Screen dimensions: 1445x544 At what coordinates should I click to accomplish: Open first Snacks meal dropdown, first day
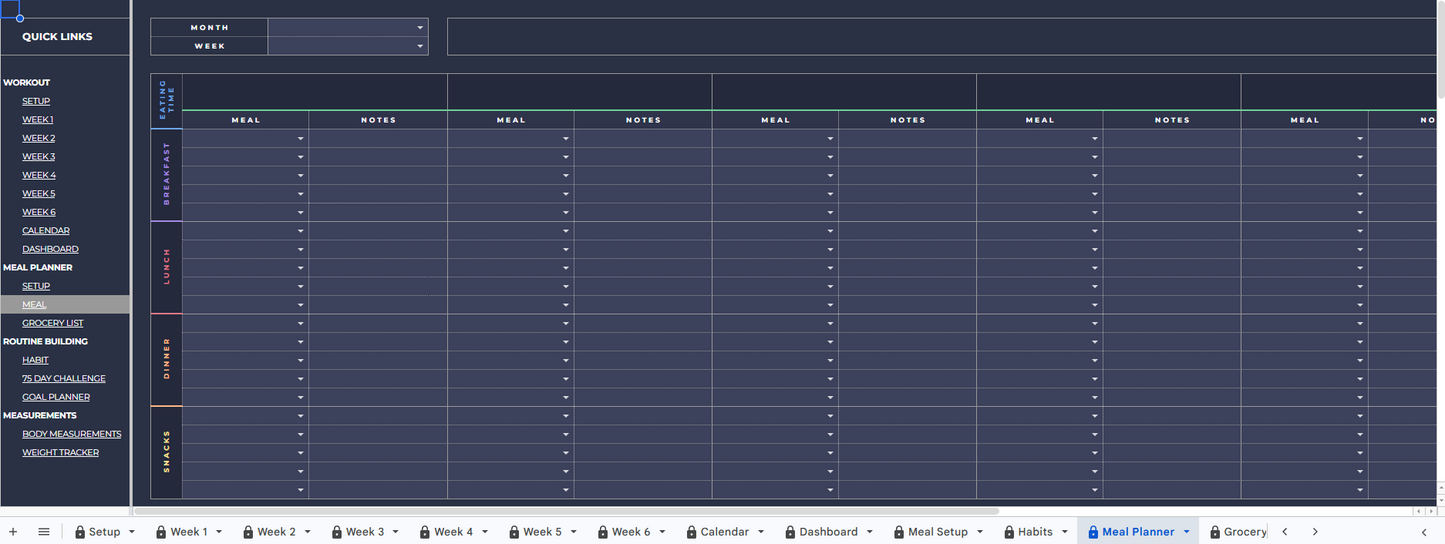(x=300, y=416)
